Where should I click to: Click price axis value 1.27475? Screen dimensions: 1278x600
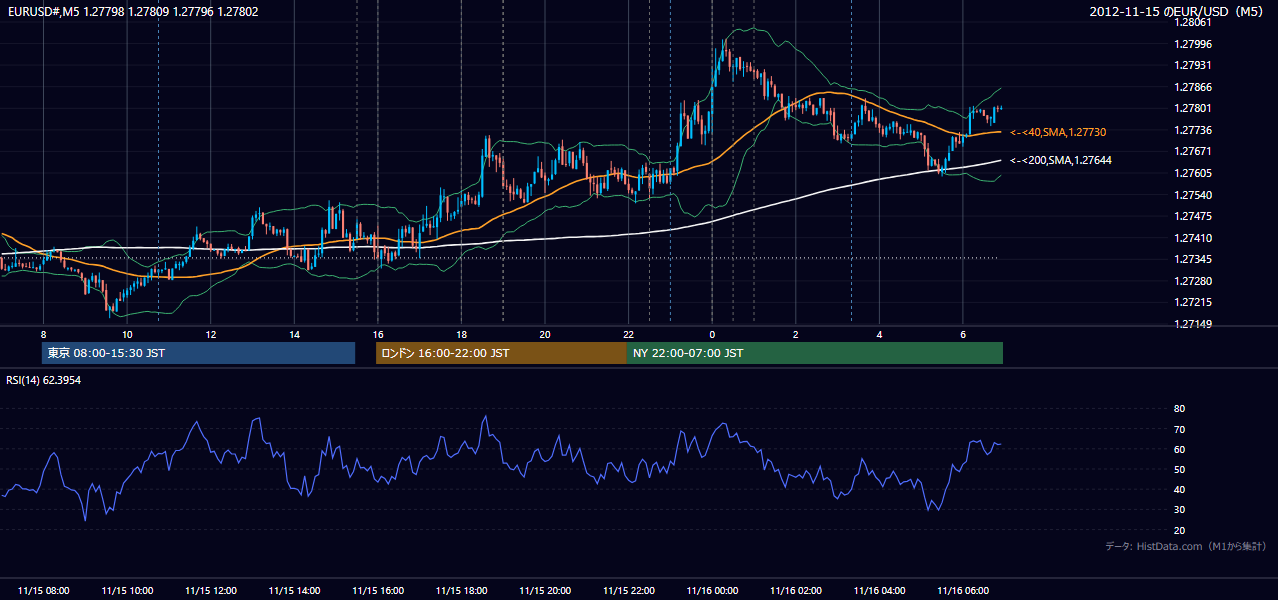1193,216
